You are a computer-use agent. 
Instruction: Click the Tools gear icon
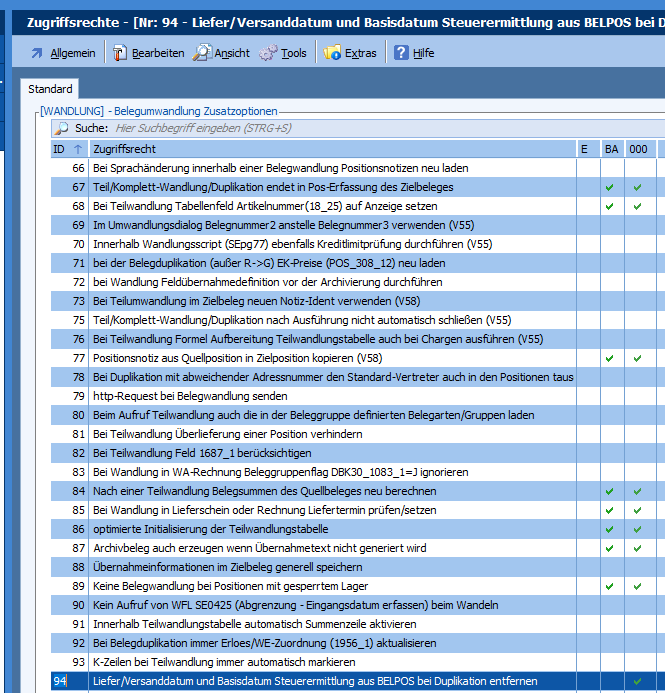268,53
